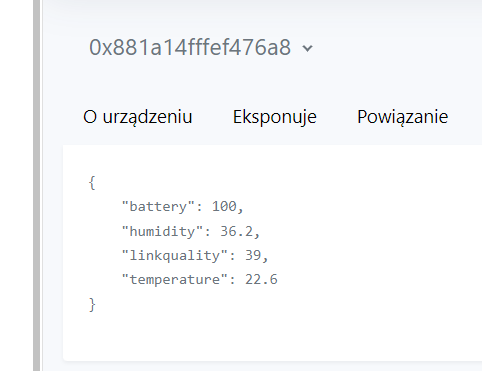Click the closing curly brace of JSON

pyautogui.click(x=92, y=305)
